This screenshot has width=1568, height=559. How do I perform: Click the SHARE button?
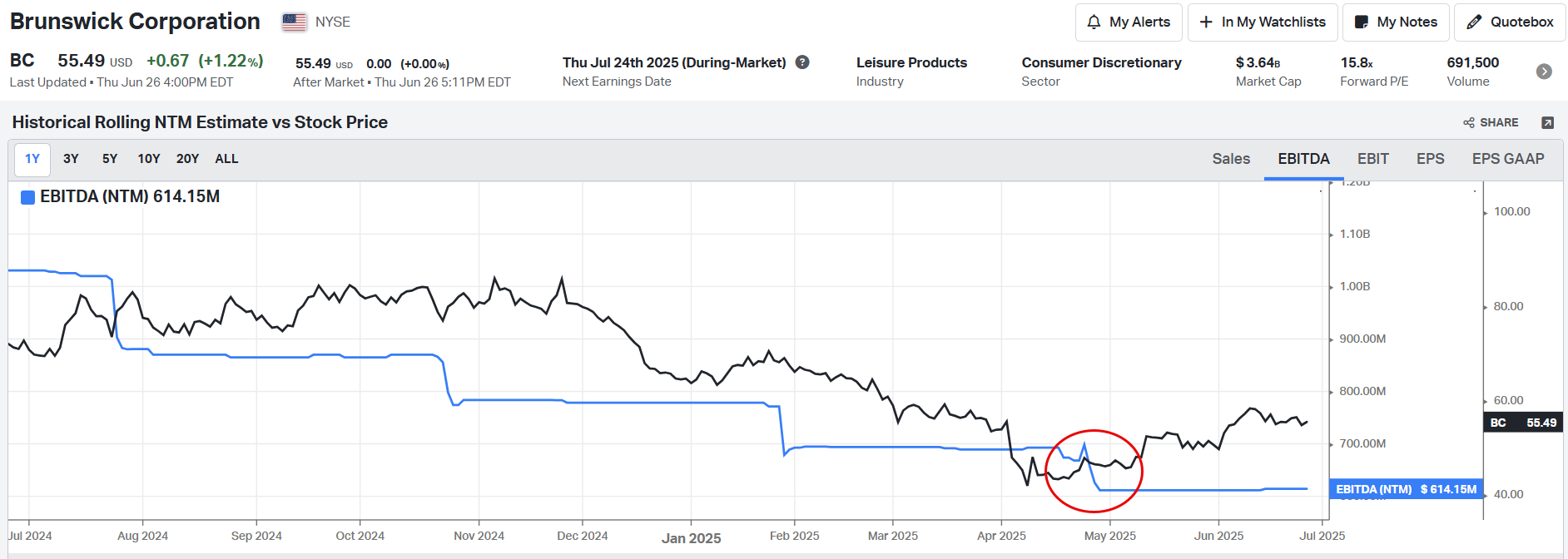(1491, 123)
